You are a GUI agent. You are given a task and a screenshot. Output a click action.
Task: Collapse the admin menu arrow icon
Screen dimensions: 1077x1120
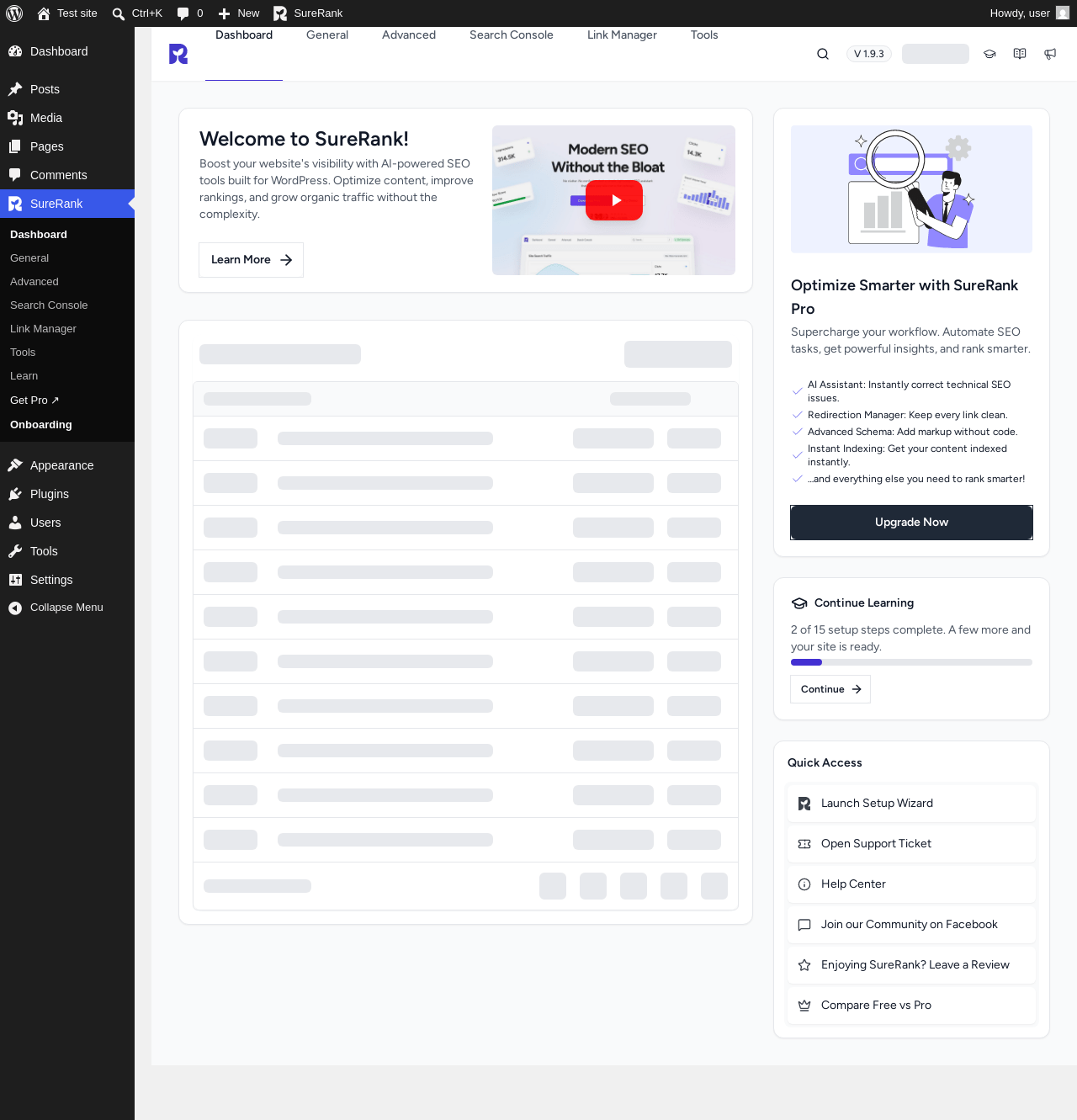[x=15, y=608]
